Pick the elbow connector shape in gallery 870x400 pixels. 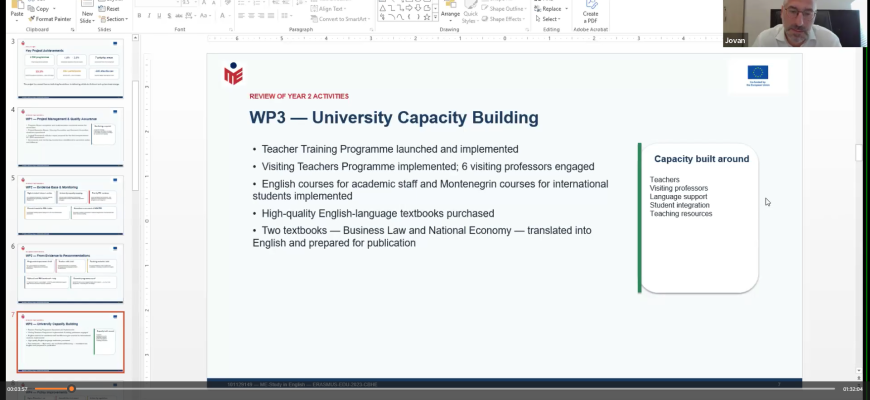click(x=391, y=9)
